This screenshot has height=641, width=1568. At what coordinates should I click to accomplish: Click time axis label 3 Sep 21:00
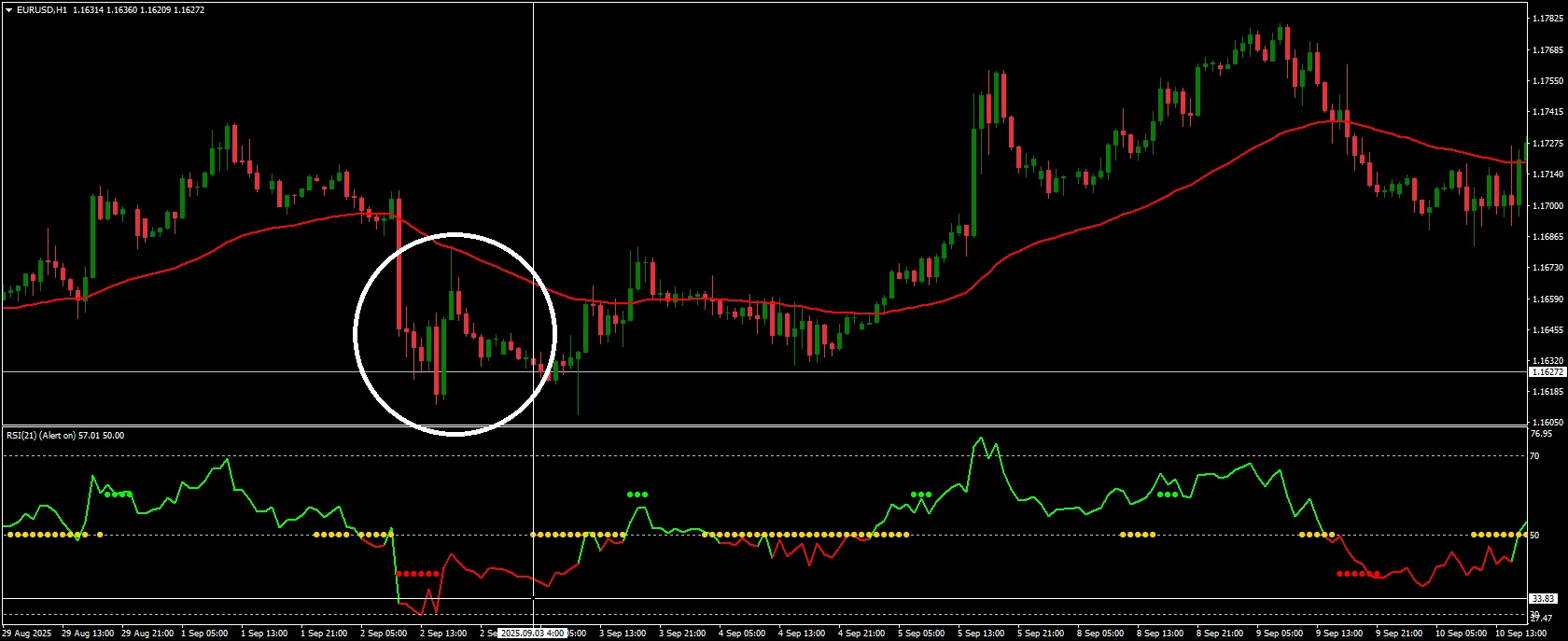683,634
